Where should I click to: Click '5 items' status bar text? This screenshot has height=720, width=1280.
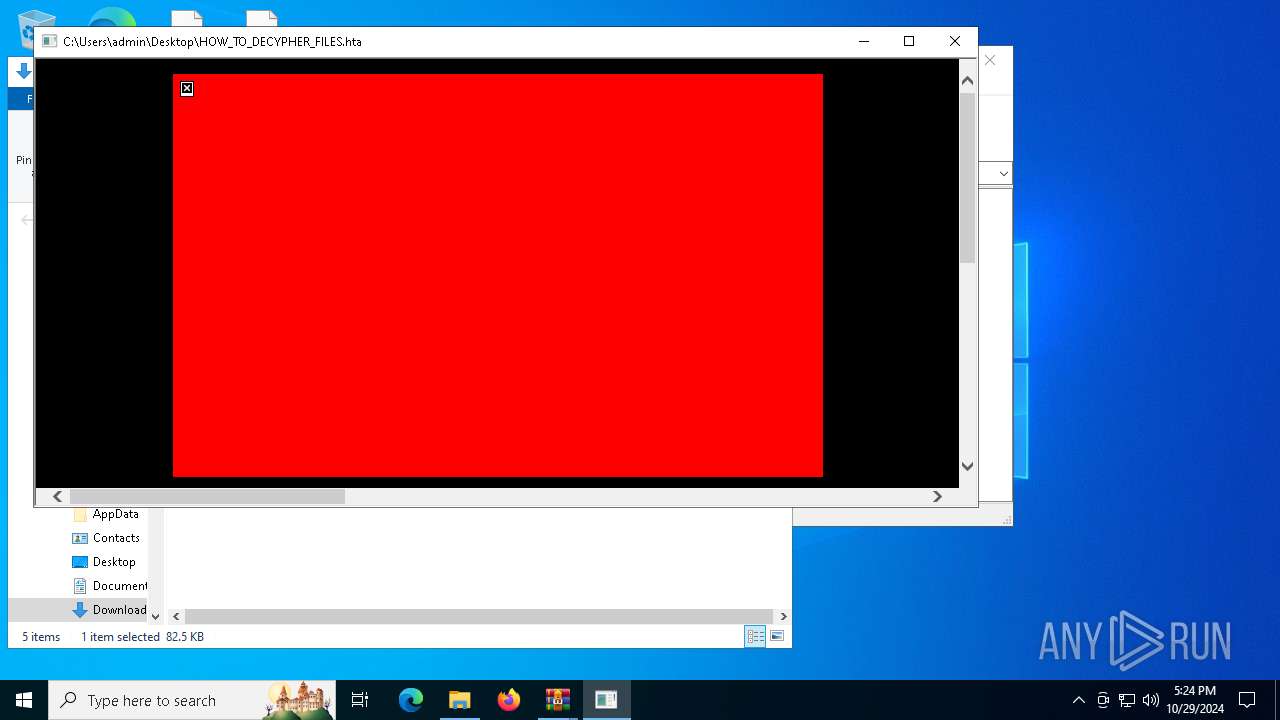coord(41,637)
